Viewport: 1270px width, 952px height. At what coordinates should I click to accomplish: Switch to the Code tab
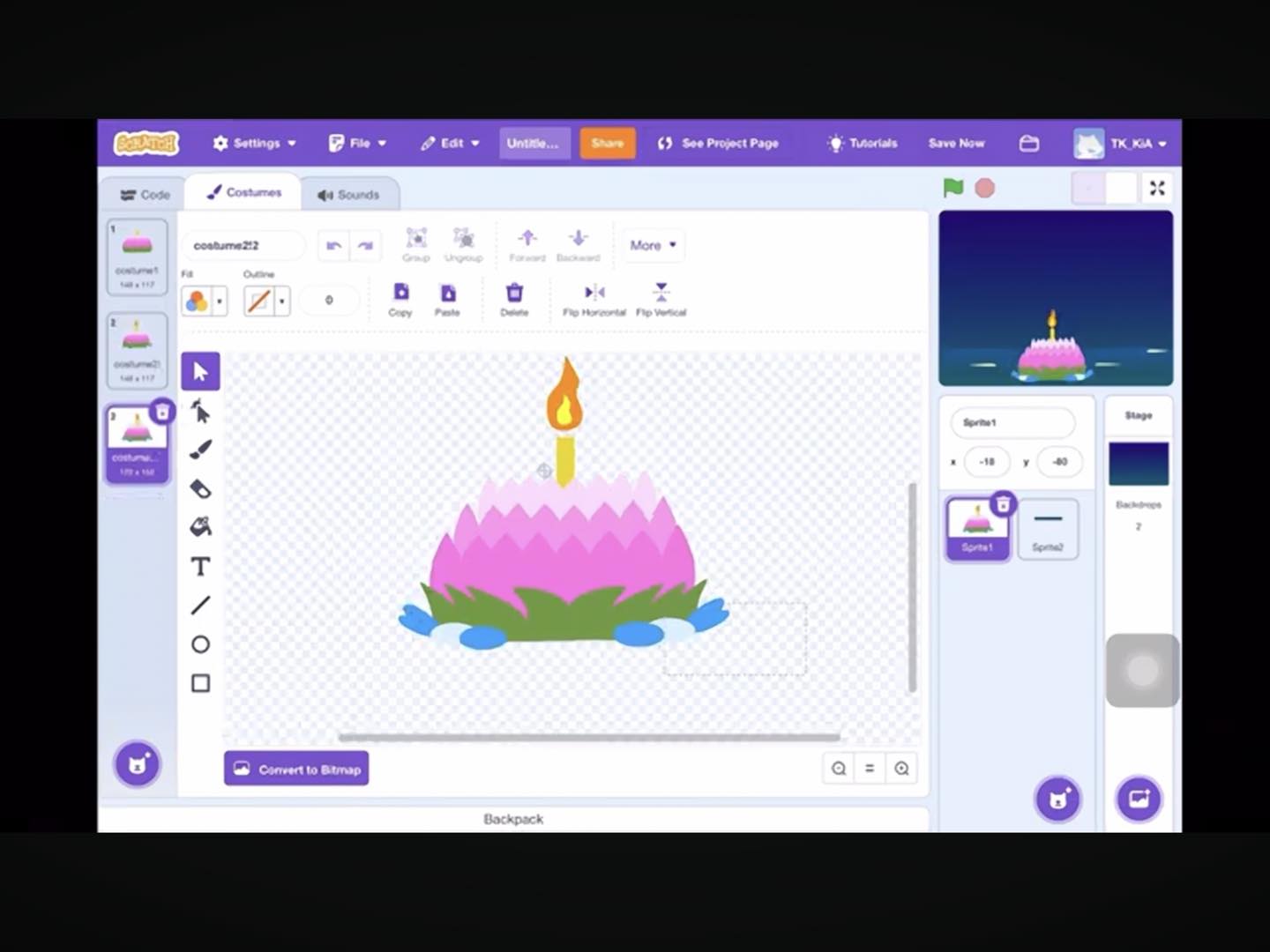(145, 195)
